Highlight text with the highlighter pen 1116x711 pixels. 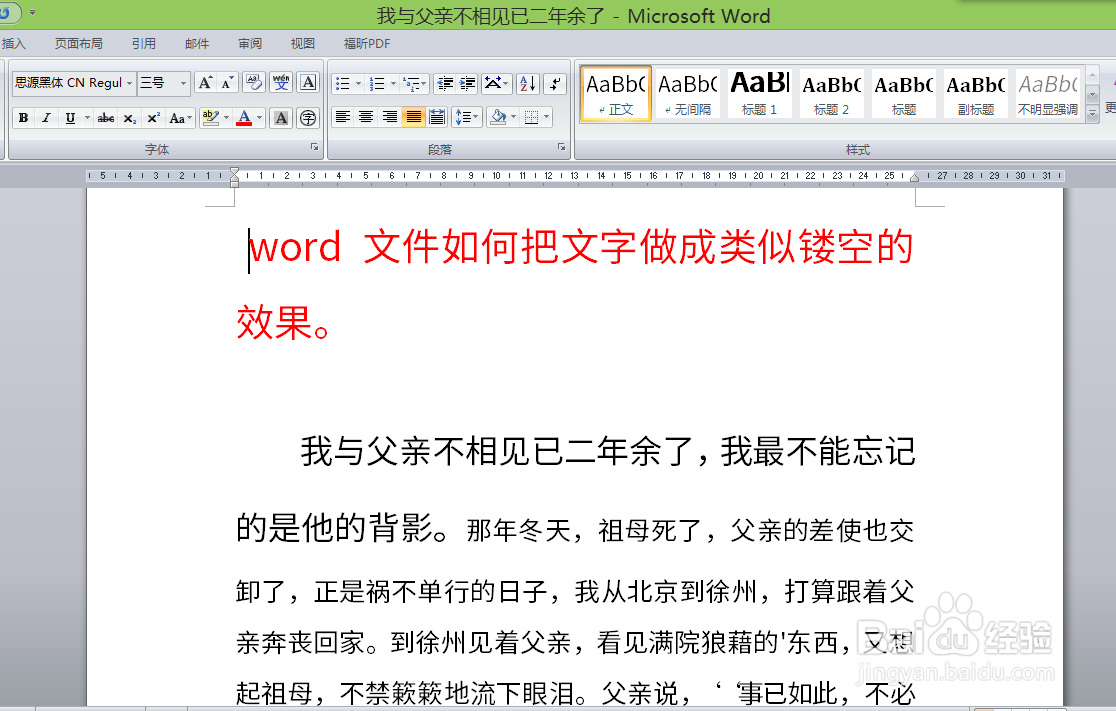click(x=210, y=118)
